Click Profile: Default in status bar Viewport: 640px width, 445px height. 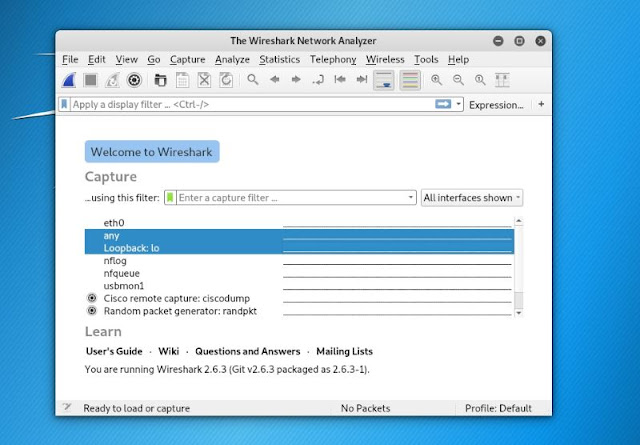point(498,408)
